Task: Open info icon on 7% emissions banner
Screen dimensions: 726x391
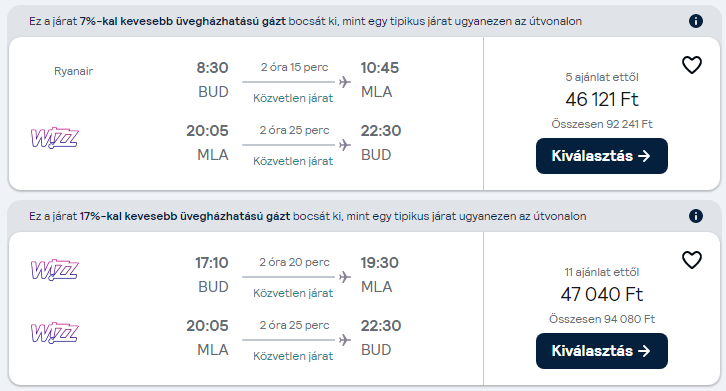Action: point(695,21)
